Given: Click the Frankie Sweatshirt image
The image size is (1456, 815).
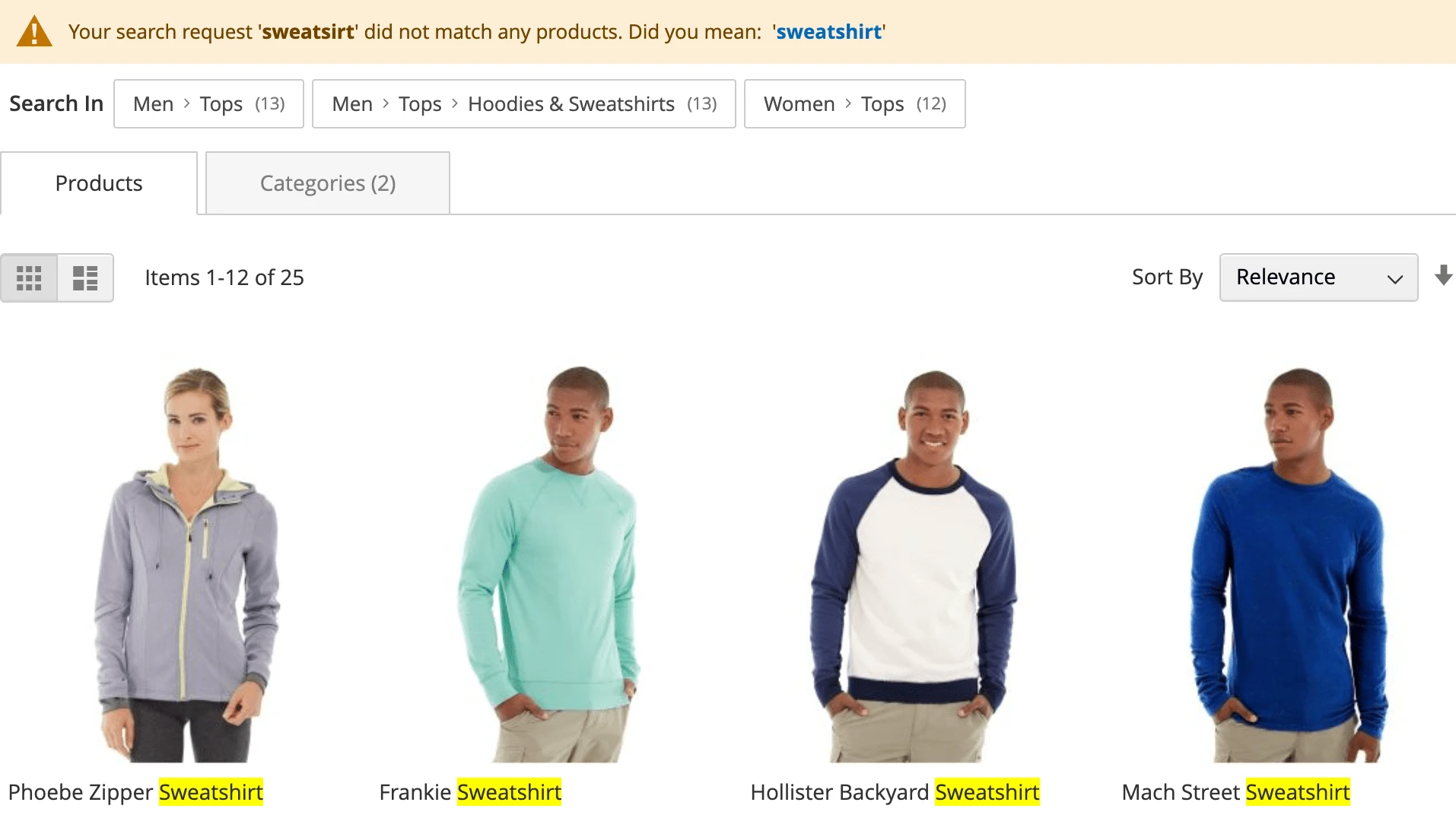Looking at the screenshot, I should pos(555,563).
